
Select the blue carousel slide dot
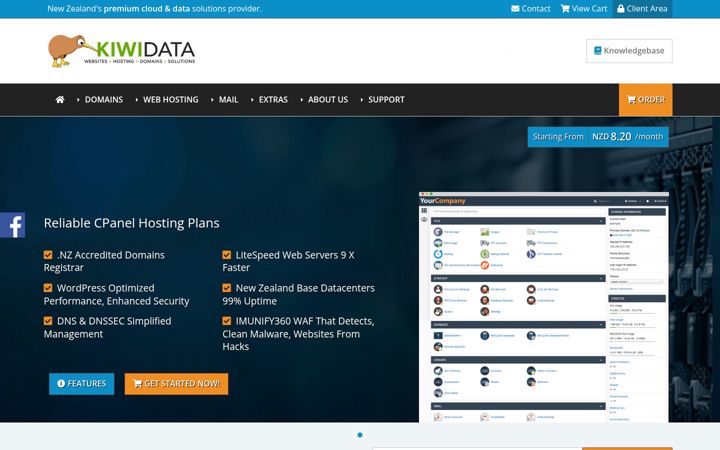[x=360, y=435]
